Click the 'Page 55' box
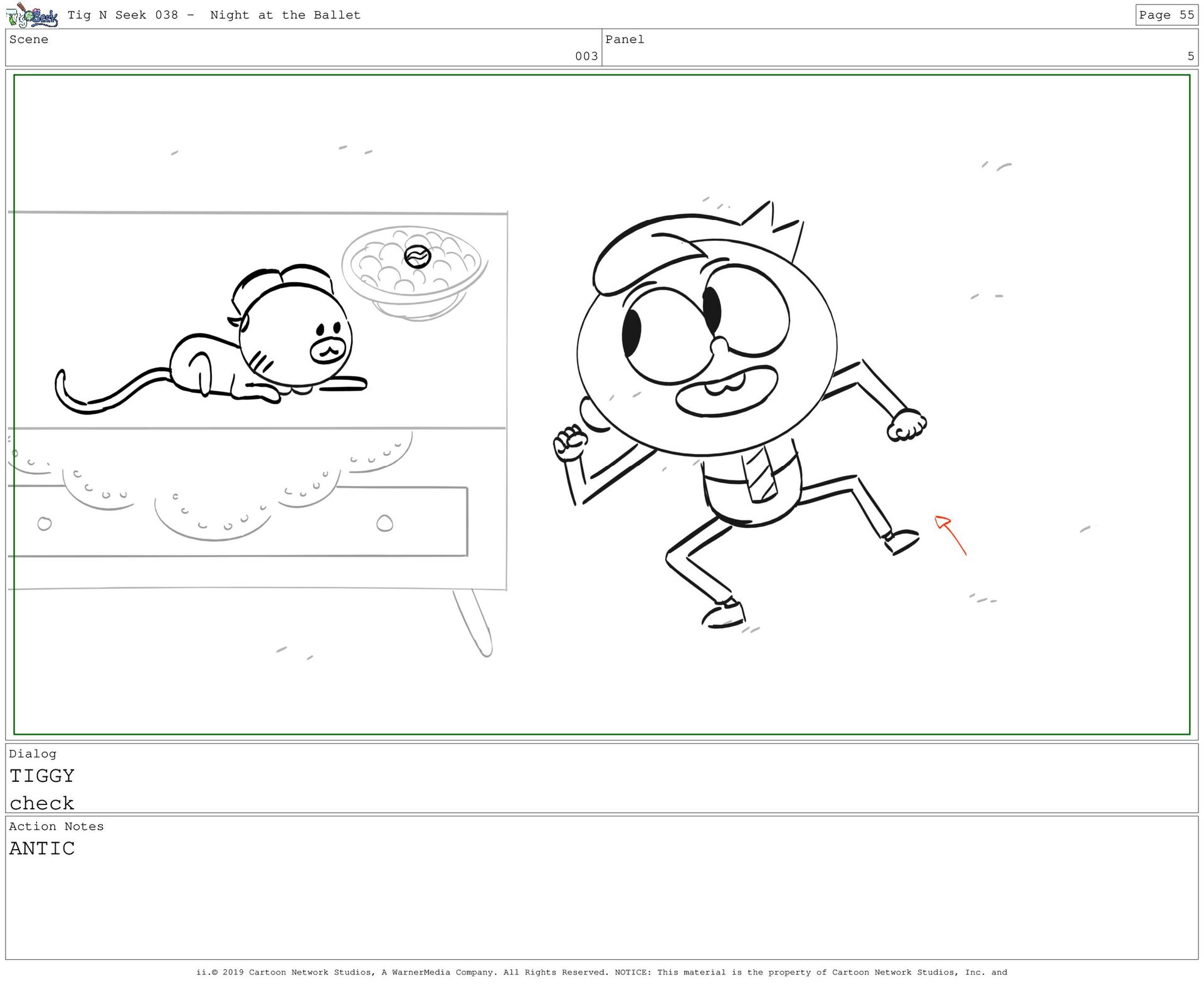This screenshot has height=1007, width=1204. [1166, 15]
